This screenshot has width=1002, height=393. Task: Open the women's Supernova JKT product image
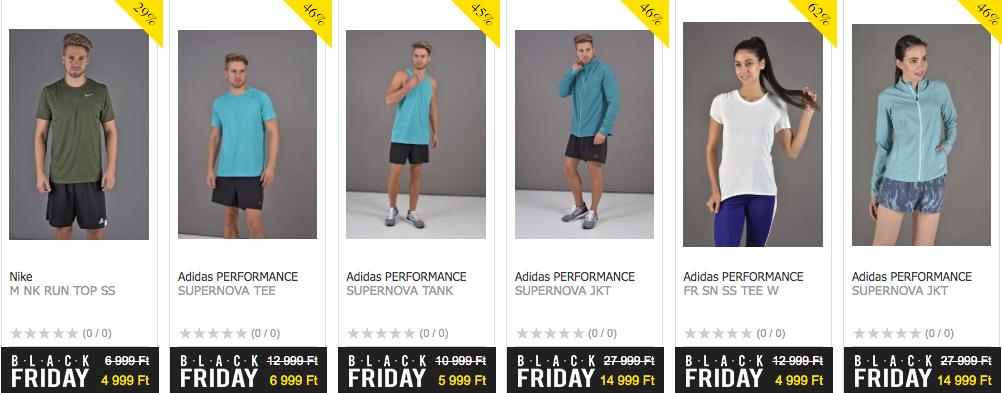tap(921, 134)
